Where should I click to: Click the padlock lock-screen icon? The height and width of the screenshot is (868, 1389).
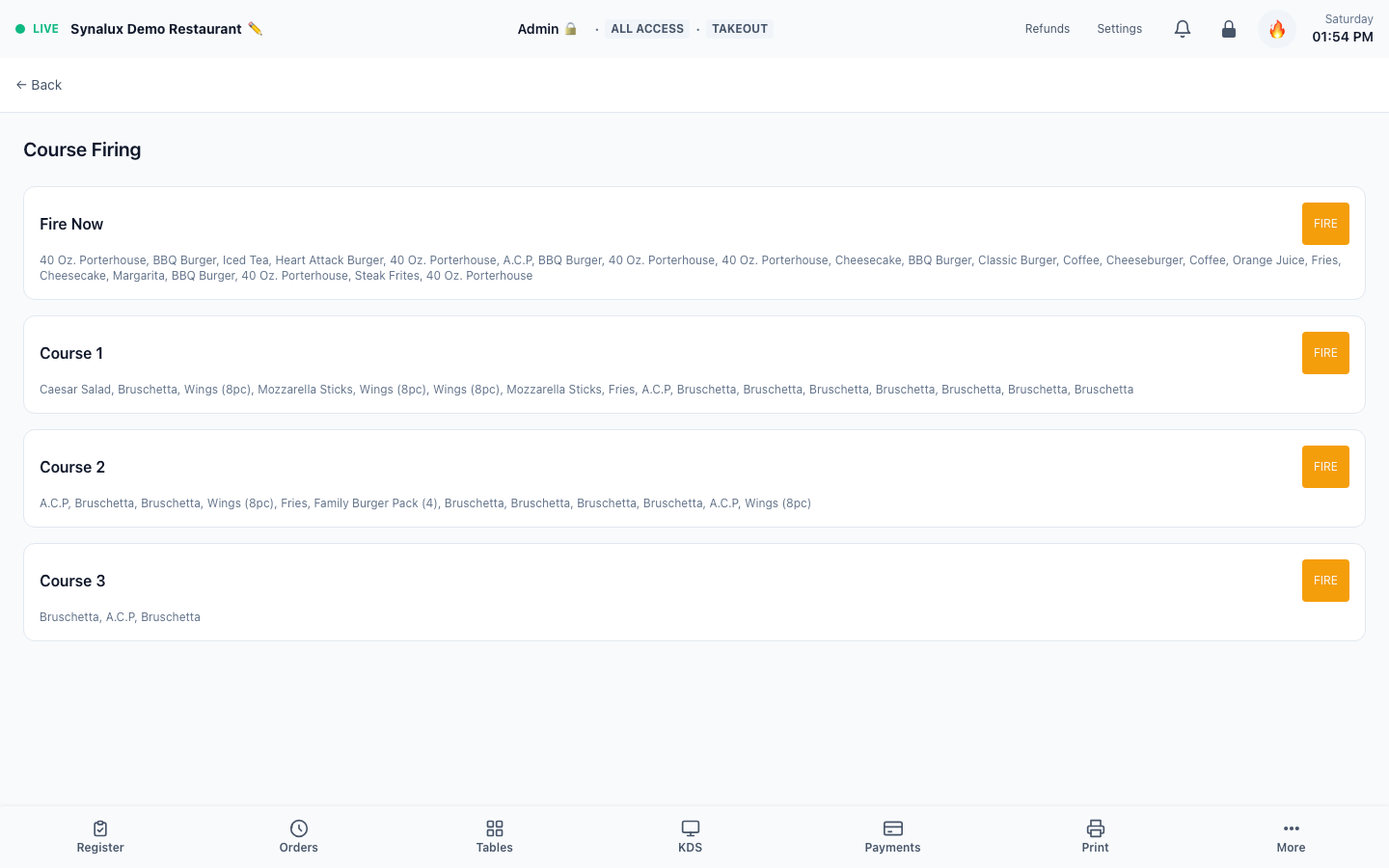coord(1229,29)
